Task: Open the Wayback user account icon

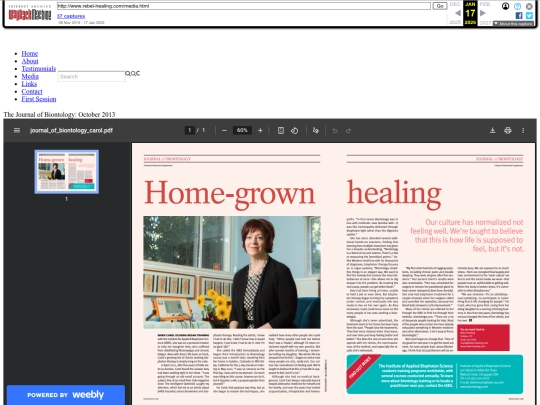Action: tap(505, 6)
